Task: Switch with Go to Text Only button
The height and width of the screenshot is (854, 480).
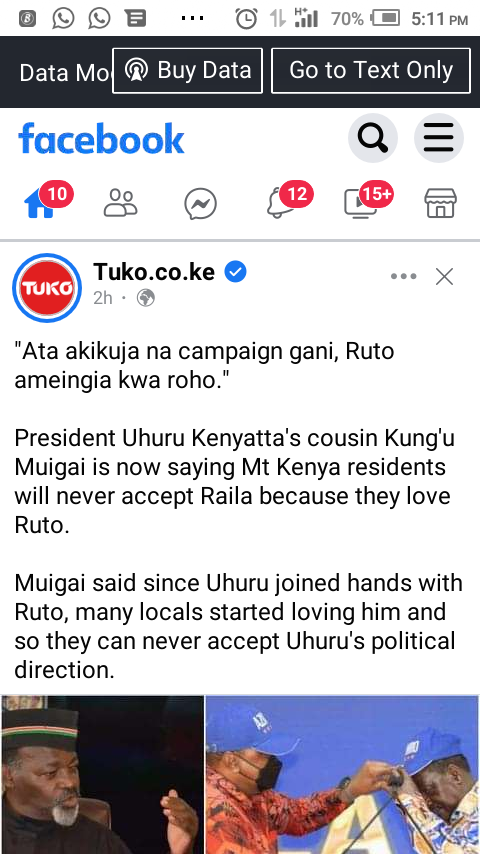Action: tap(371, 71)
